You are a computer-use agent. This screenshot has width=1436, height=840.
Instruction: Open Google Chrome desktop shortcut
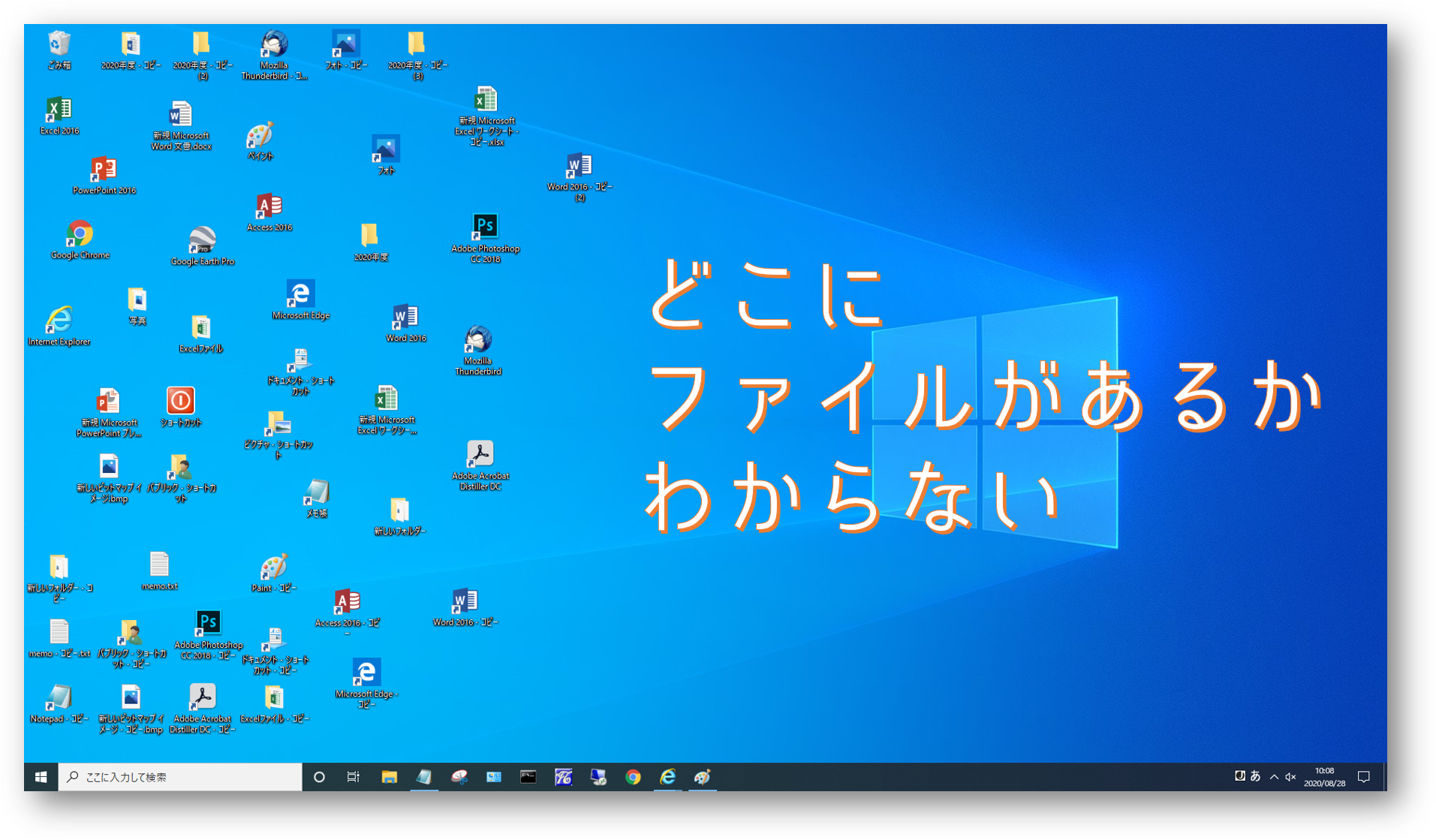(x=80, y=239)
